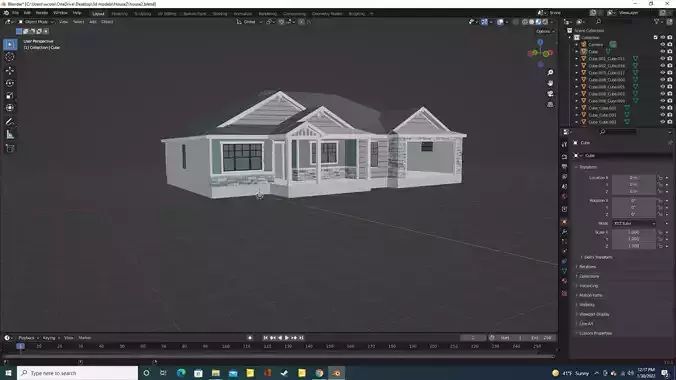This screenshot has height=380, width=676.
Task: Toggle lock for Location X
Action: coord(660,178)
